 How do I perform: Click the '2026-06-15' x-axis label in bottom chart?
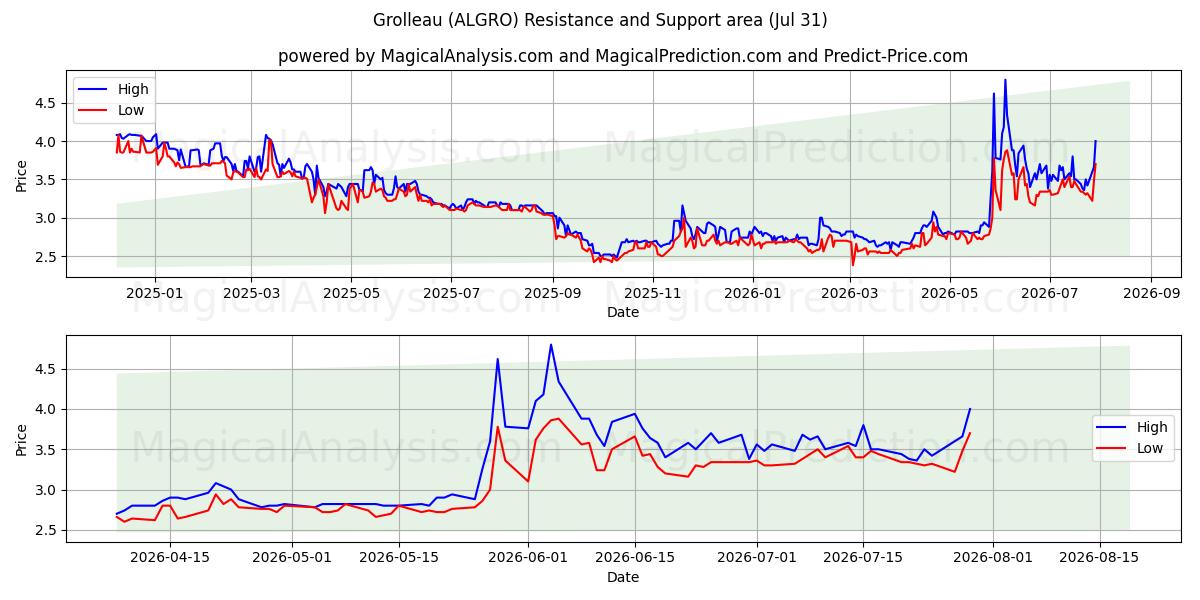[635, 557]
